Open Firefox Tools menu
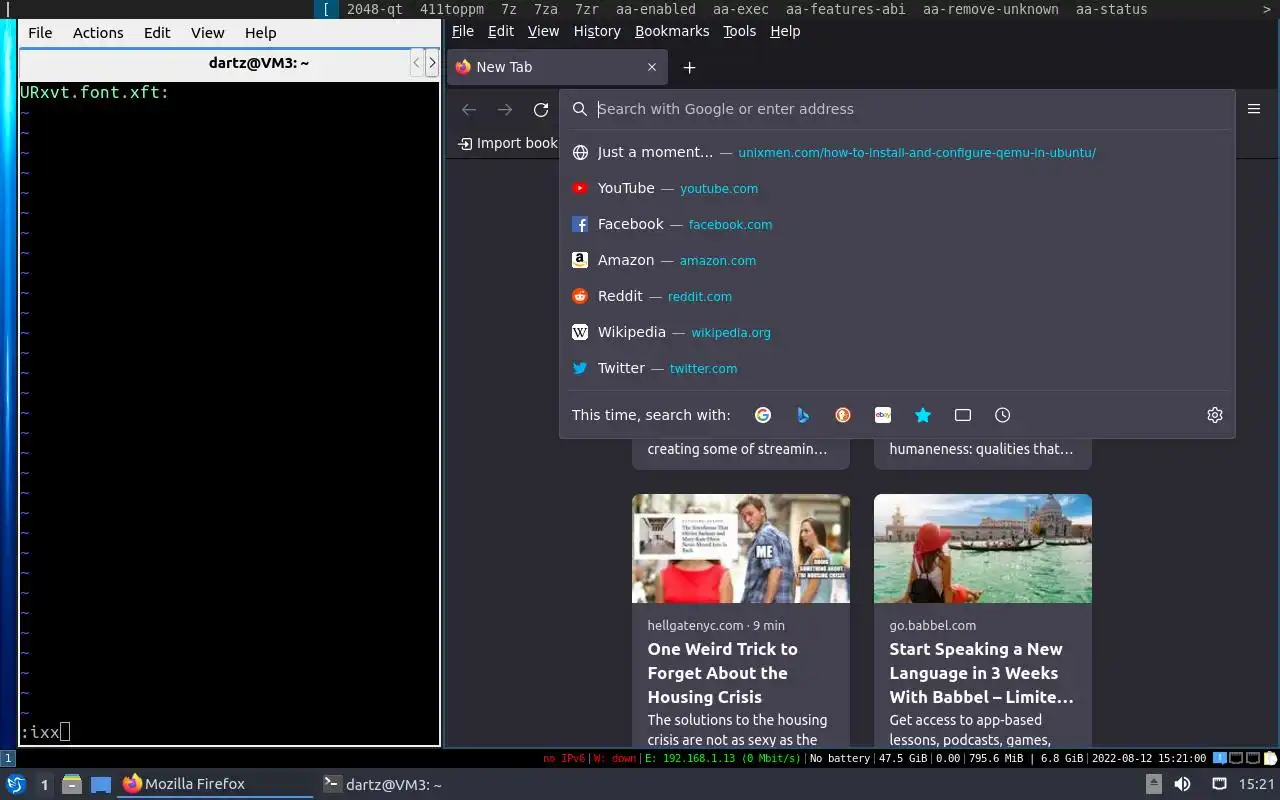The width and height of the screenshot is (1280, 800). [x=740, y=31]
